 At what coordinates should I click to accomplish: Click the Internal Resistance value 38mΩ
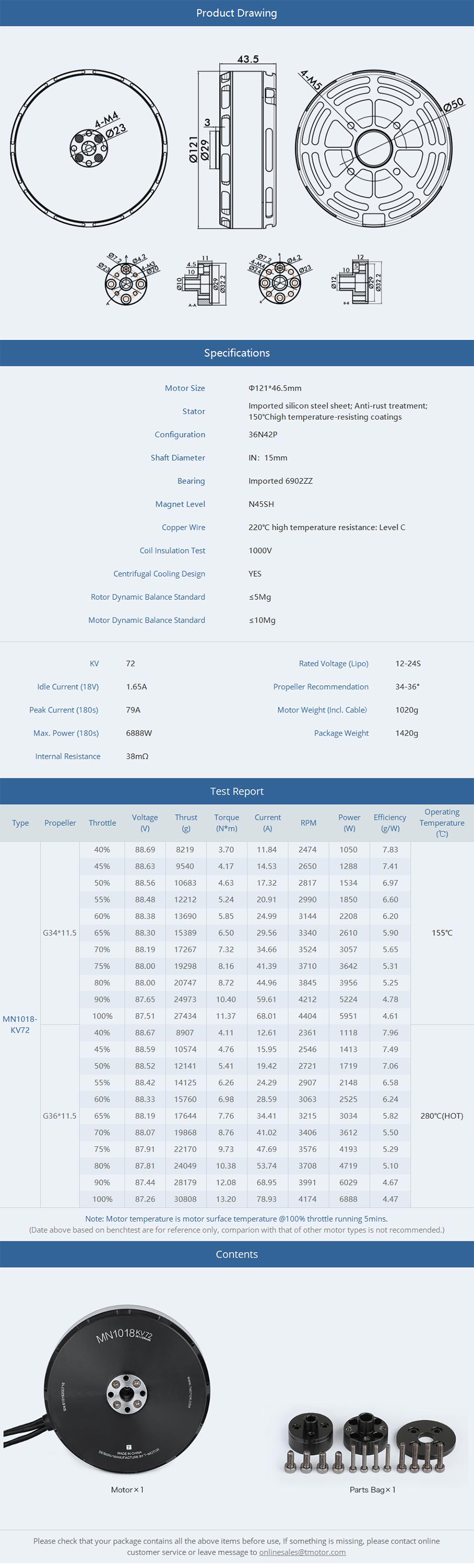(x=137, y=756)
